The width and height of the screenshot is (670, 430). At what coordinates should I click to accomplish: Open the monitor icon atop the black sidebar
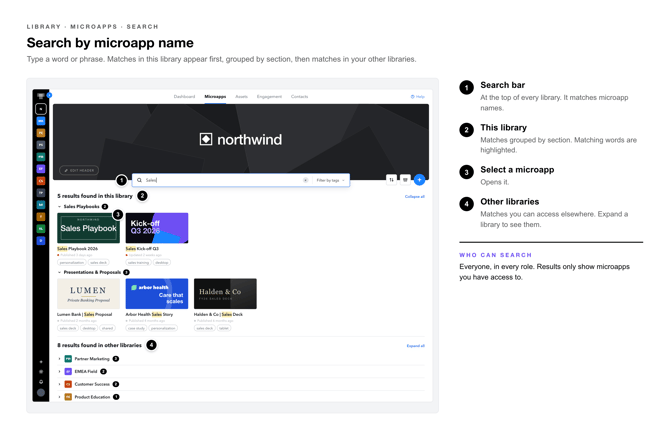tap(41, 96)
